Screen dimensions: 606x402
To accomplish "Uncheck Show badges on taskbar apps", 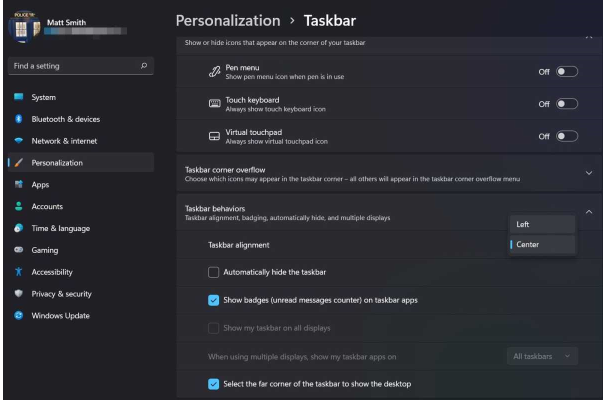I will point(214,300).
